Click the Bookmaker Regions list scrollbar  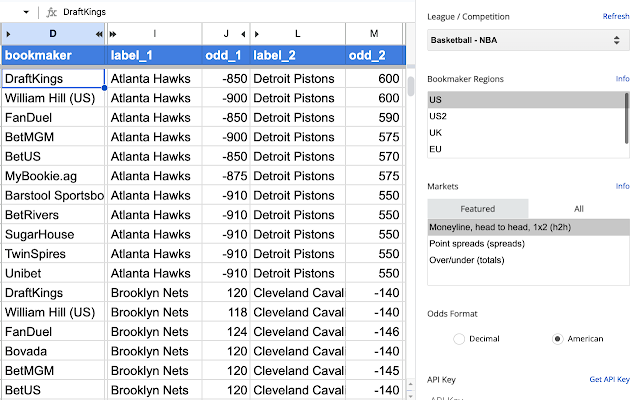point(627,118)
